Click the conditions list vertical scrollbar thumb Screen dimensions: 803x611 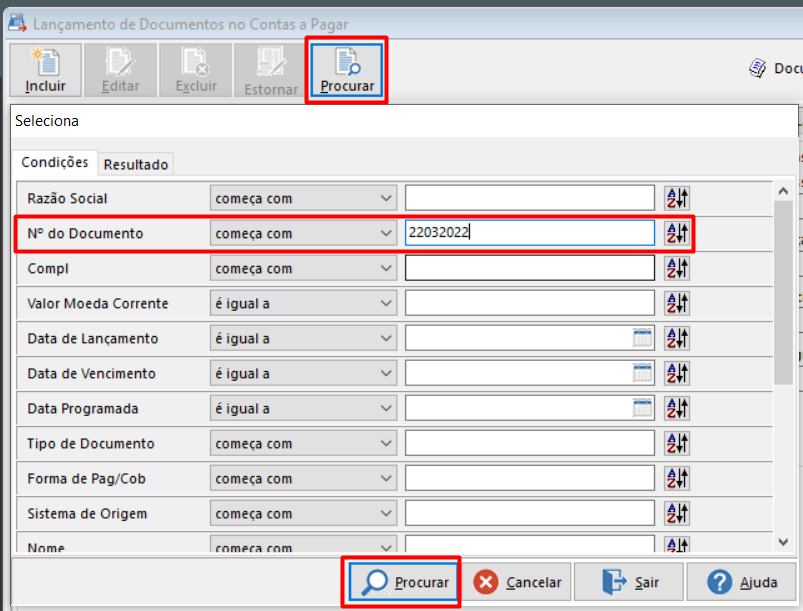point(783,292)
